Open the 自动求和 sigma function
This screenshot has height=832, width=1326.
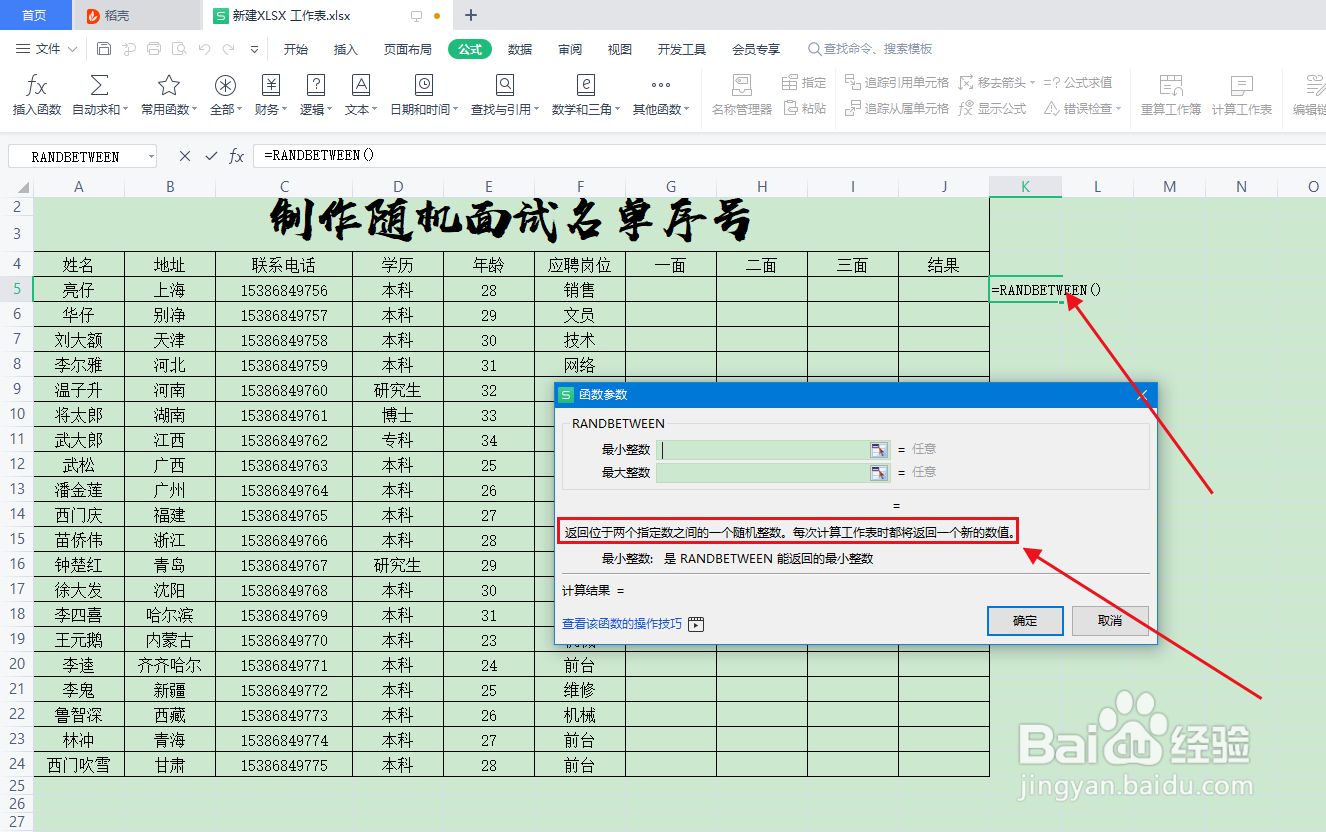click(x=99, y=86)
